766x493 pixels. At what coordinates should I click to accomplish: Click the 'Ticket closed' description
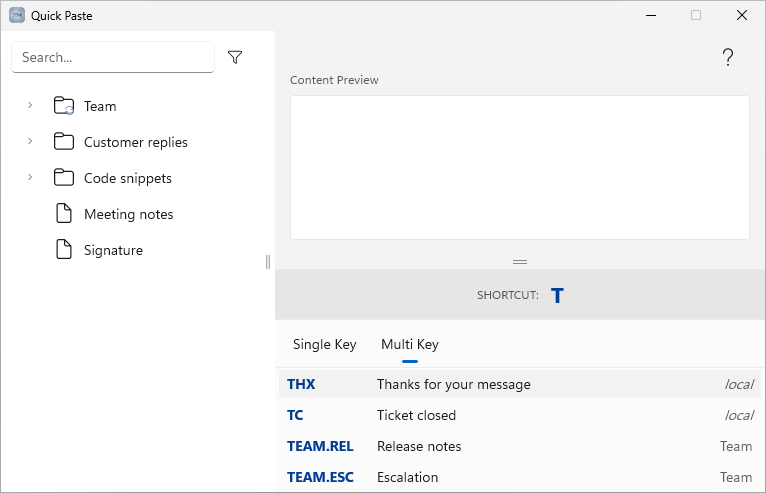pos(416,415)
